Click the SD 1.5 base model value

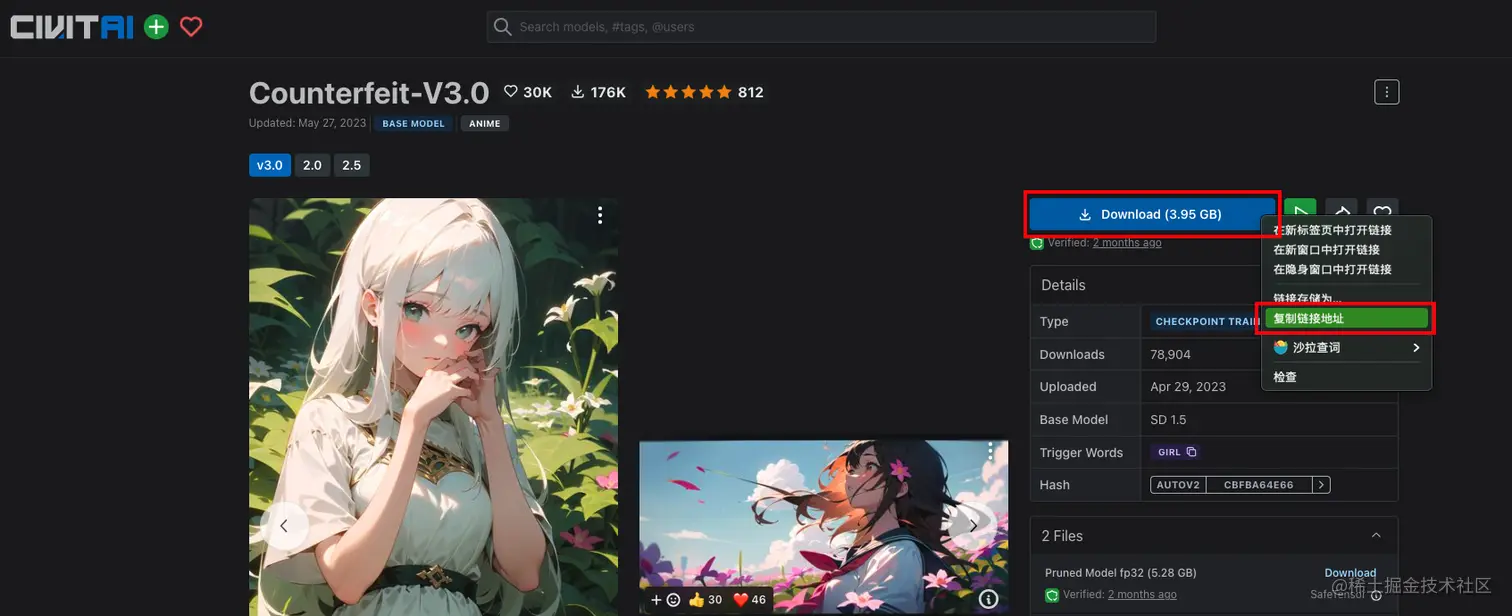[1168, 419]
